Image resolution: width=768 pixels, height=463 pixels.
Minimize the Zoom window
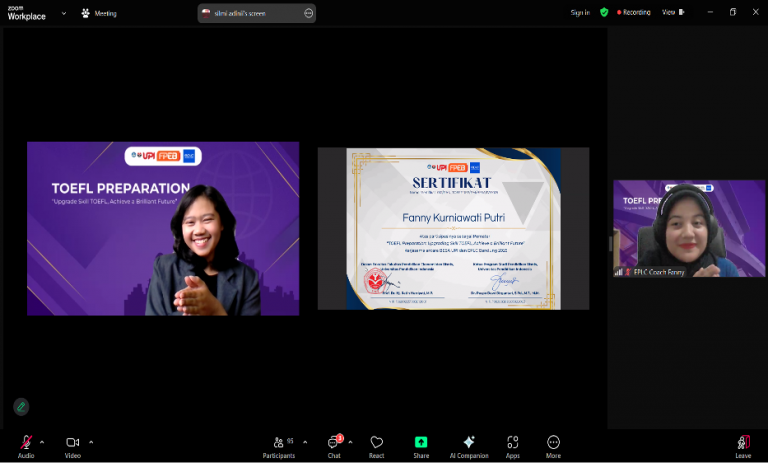710,12
